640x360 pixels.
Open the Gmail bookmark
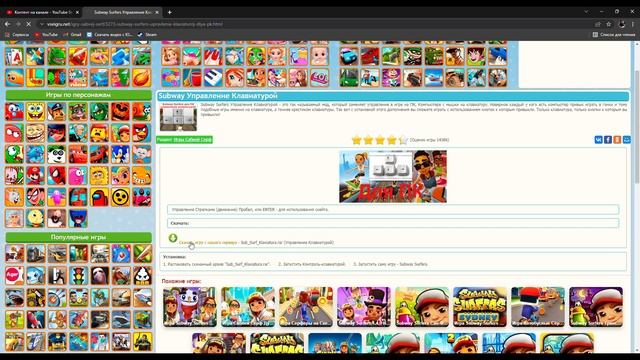click(x=73, y=35)
